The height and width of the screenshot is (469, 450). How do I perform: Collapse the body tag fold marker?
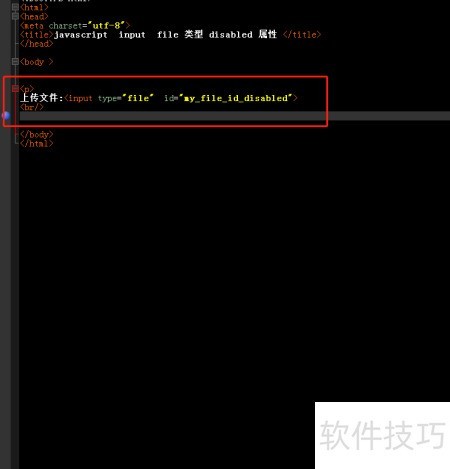(15, 61)
